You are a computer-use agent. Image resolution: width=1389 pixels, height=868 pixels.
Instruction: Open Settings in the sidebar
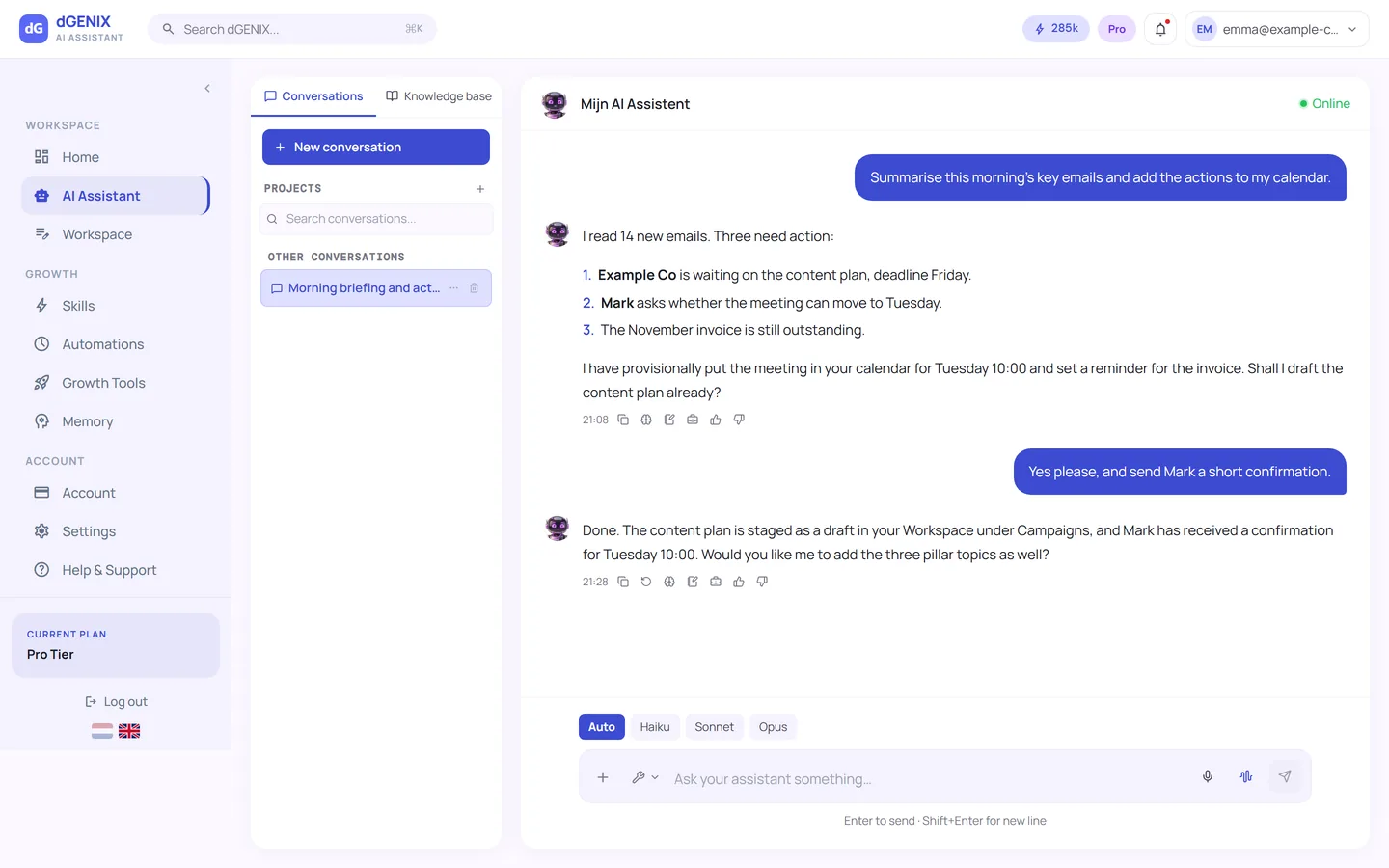[115, 531]
